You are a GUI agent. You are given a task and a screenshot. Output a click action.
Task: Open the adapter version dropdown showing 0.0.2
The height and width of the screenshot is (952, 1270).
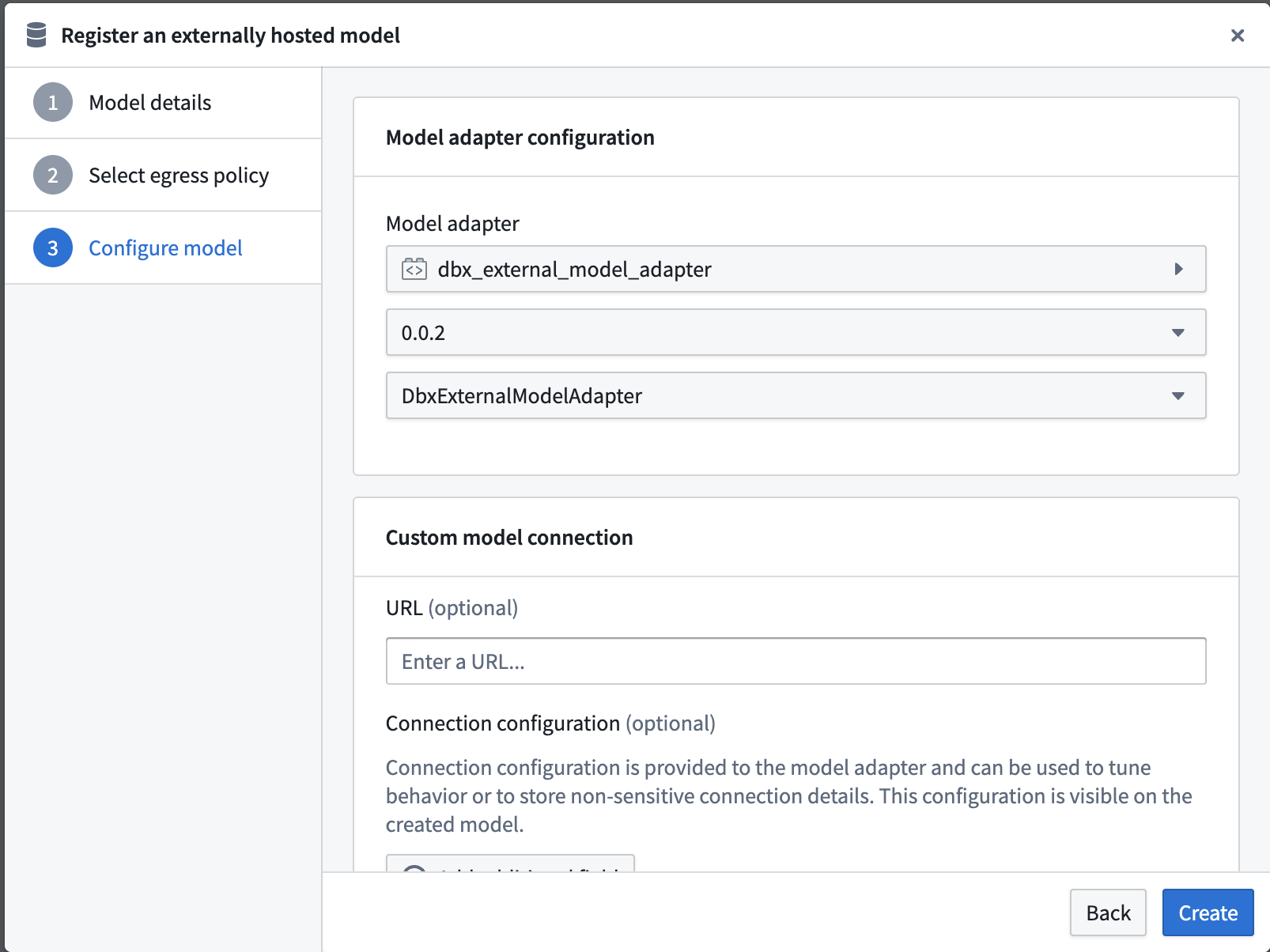[x=795, y=333]
